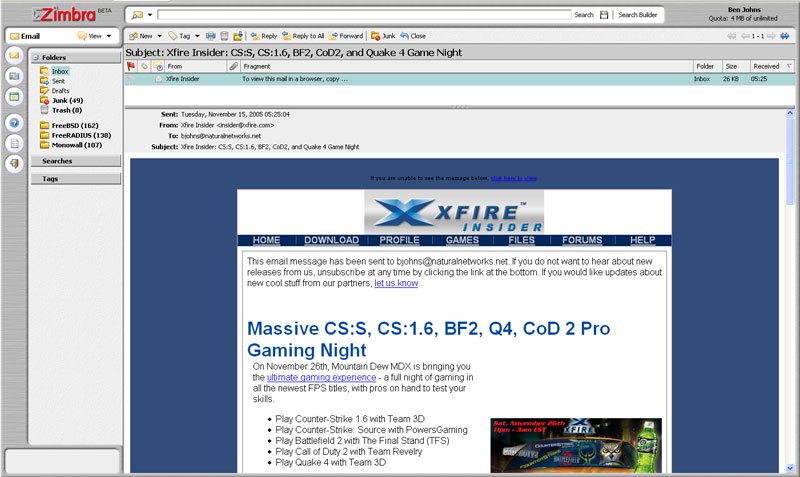Screen dimensions: 800x477
Task: Open the dropdown arrow next to Tag
Action: tap(197, 36)
